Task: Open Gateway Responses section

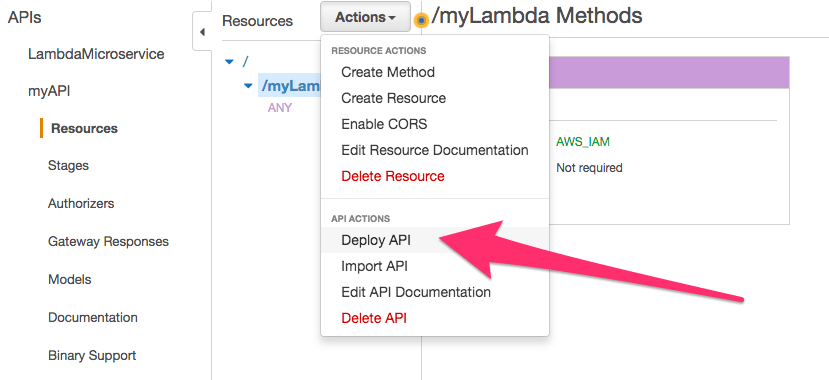Action: click(108, 242)
